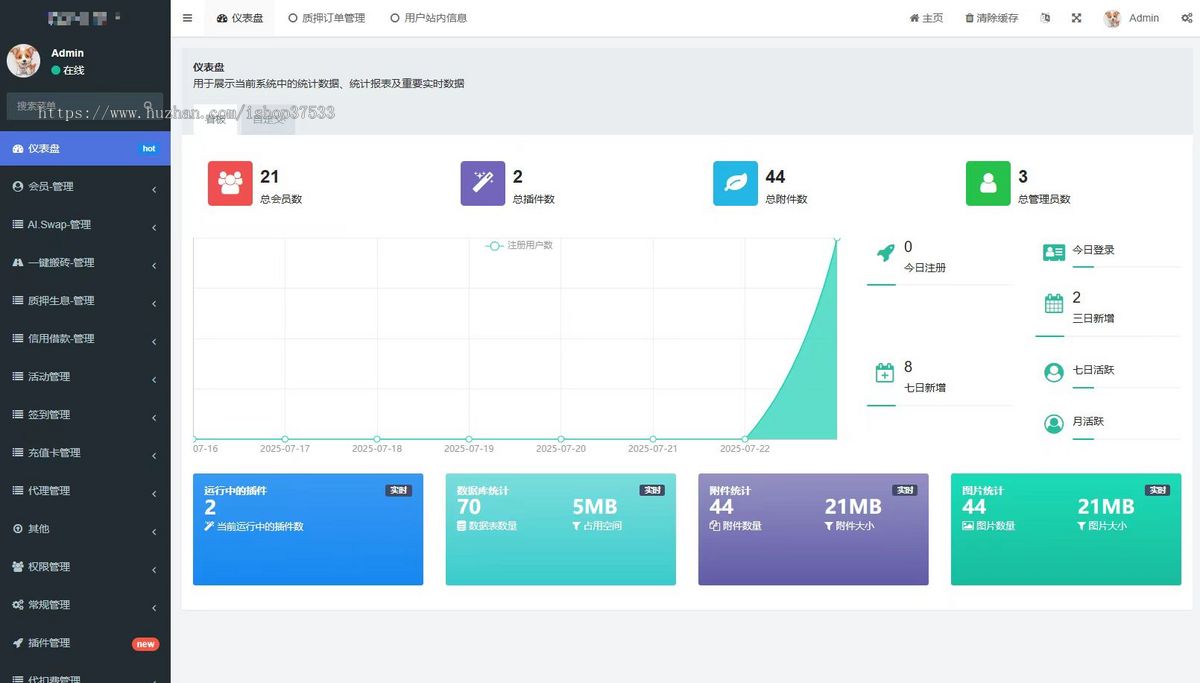Click the 常规管理 gears icon
The width and height of the screenshot is (1200, 683).
click(x=17, y=604)
